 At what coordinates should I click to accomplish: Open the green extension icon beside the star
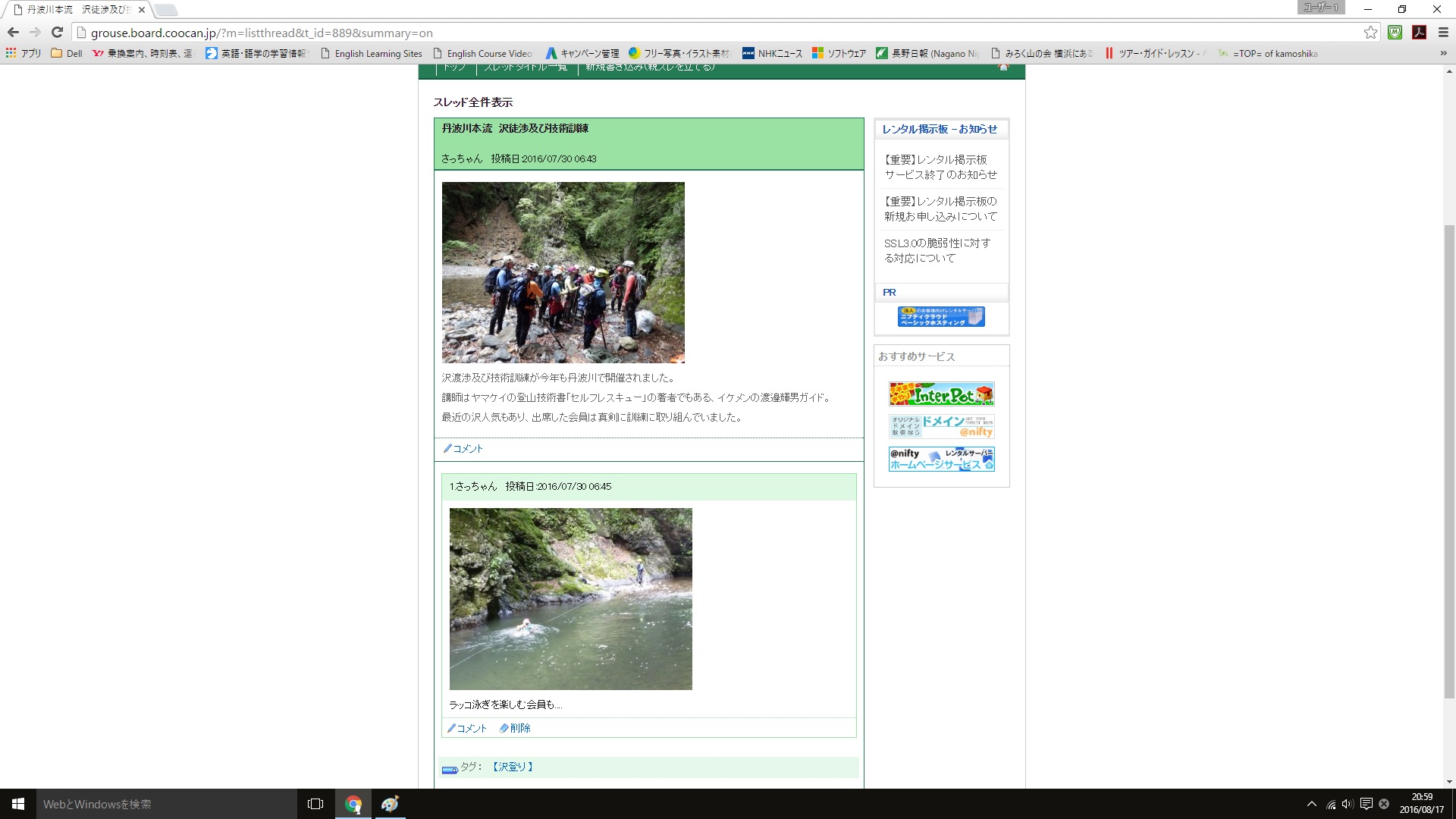pyautogui.click(x=1395, y=33)
